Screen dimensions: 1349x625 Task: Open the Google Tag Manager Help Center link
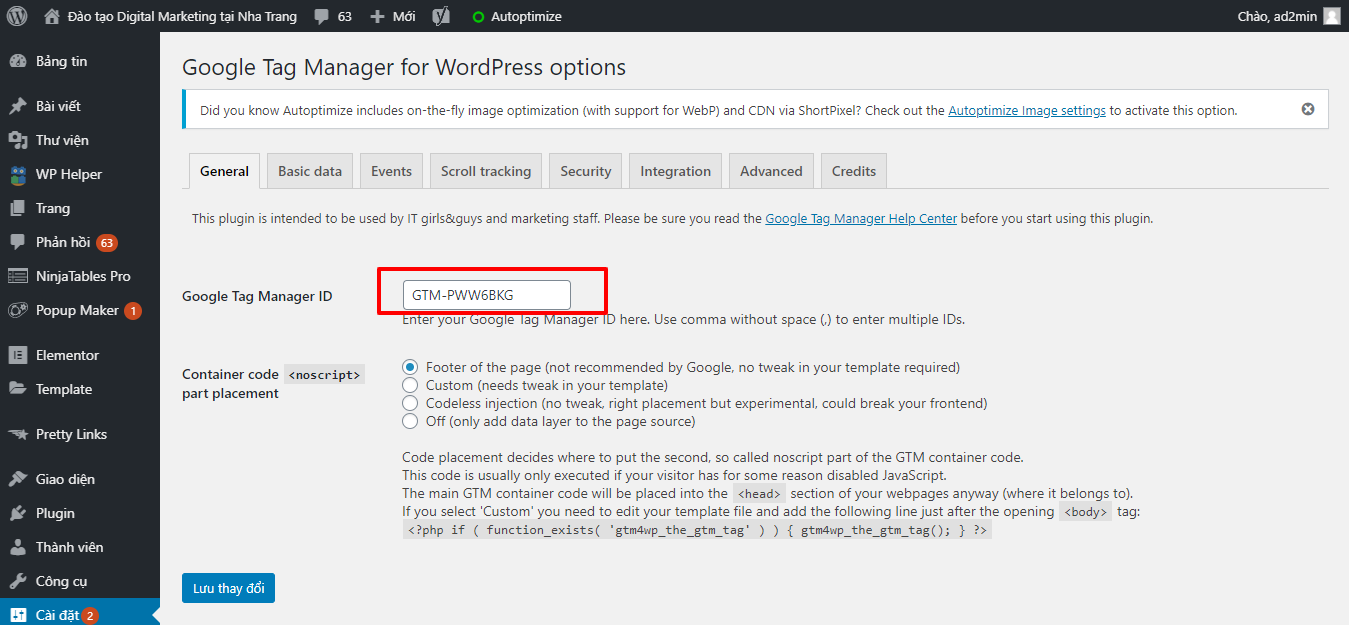point(861,218)
